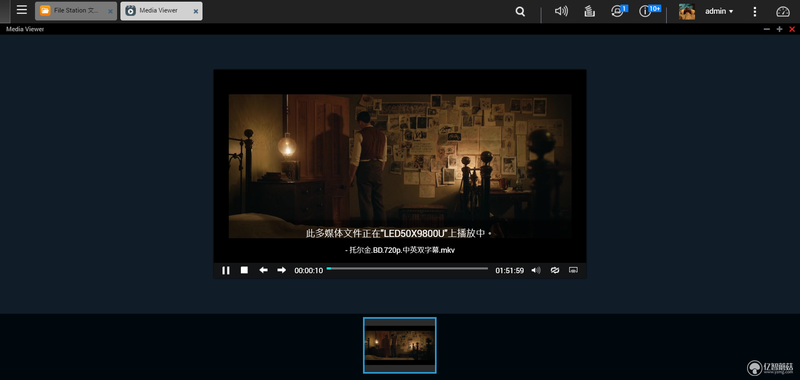Mute the player volume icon

[536, 270]
